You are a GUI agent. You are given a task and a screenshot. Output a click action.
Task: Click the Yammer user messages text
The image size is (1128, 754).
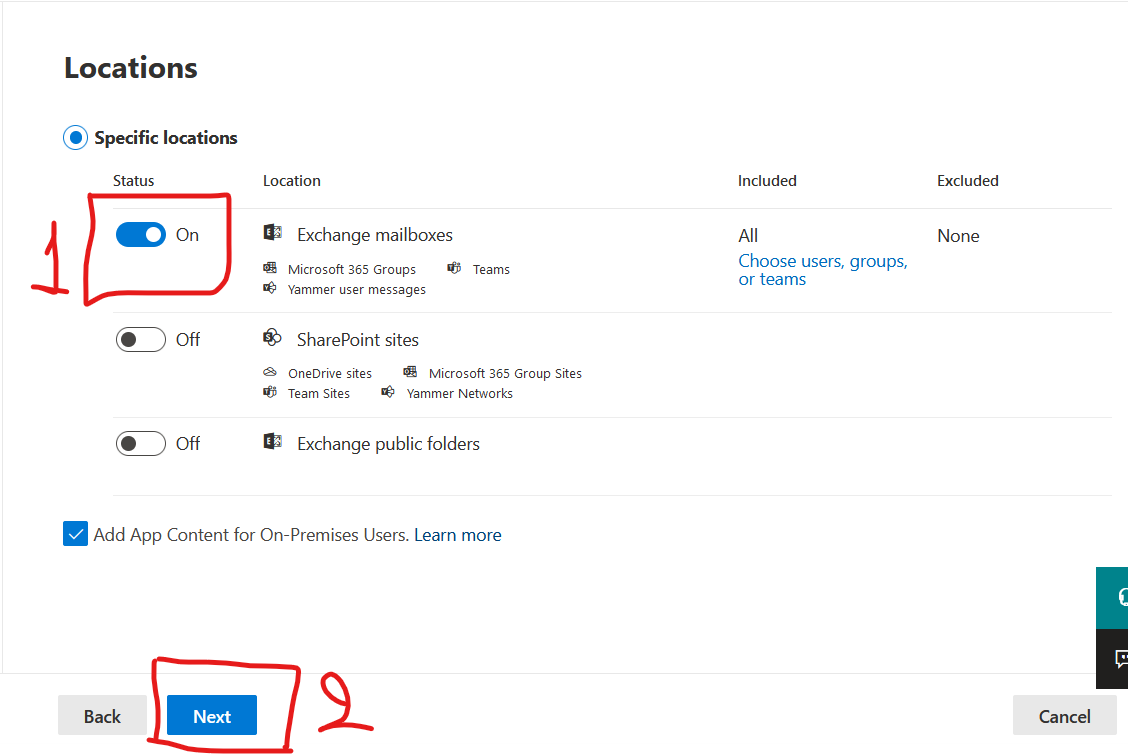(357, 290)
